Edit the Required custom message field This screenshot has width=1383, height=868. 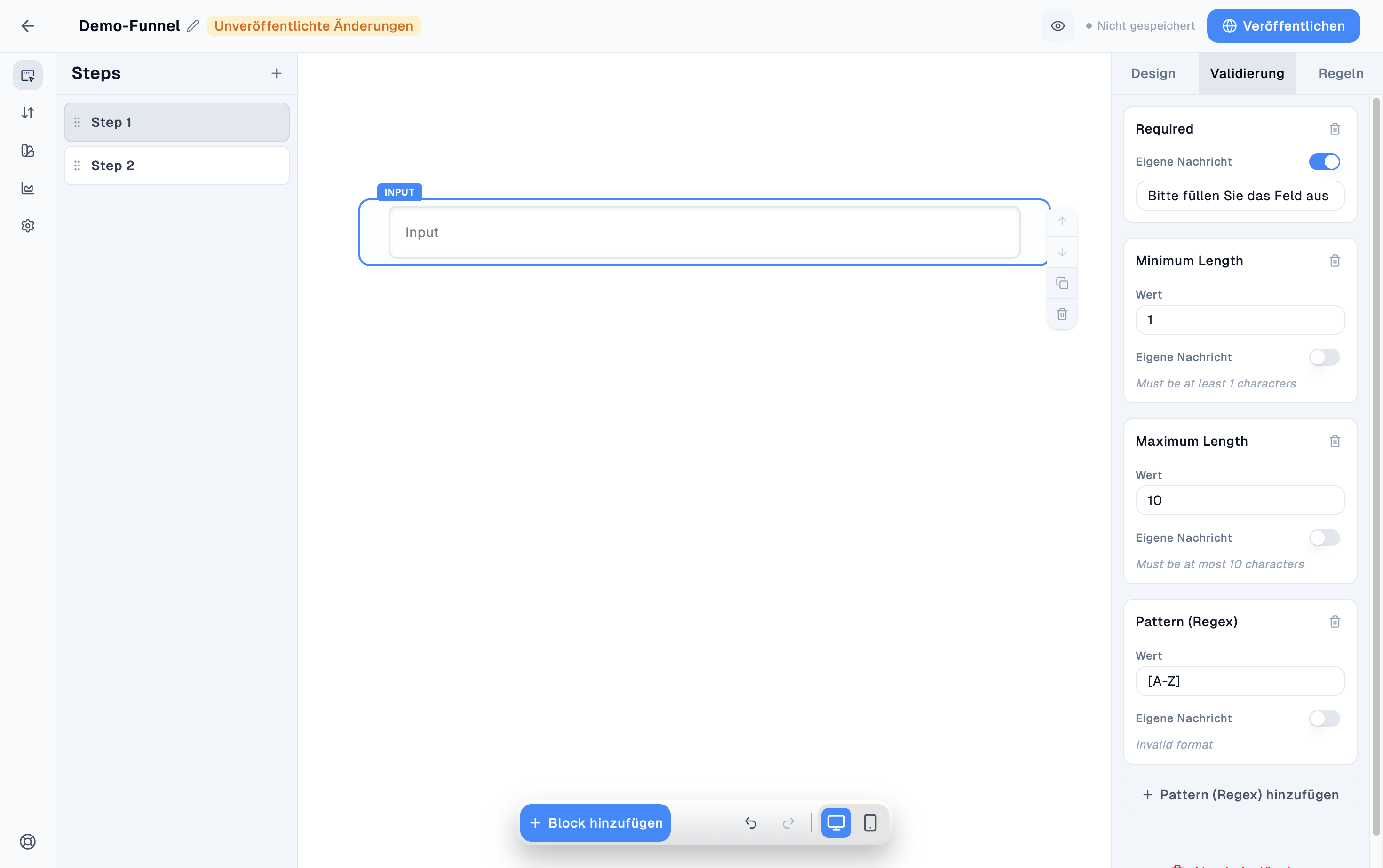click(x=1240, y=196)
